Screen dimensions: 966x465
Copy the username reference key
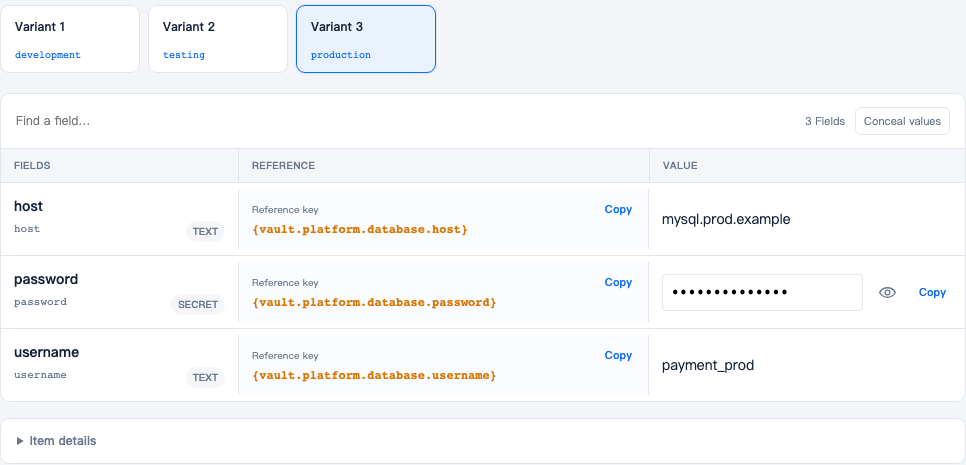coord(618,355)
